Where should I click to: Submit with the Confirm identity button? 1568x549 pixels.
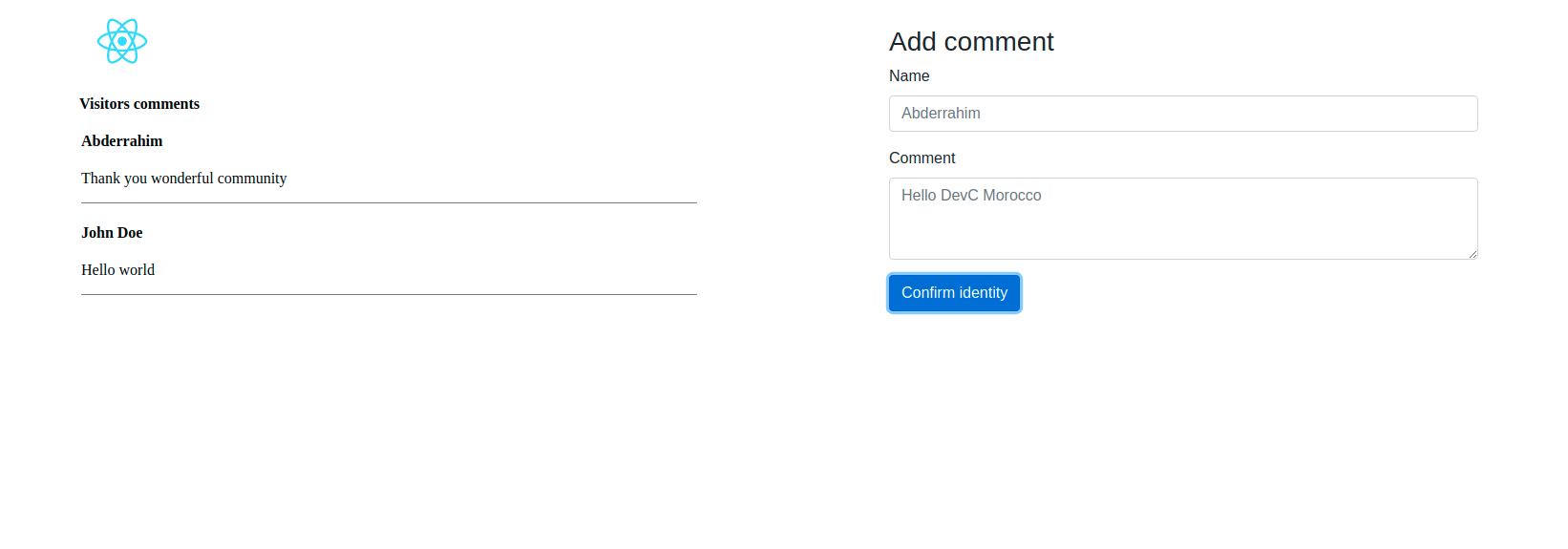954,293
